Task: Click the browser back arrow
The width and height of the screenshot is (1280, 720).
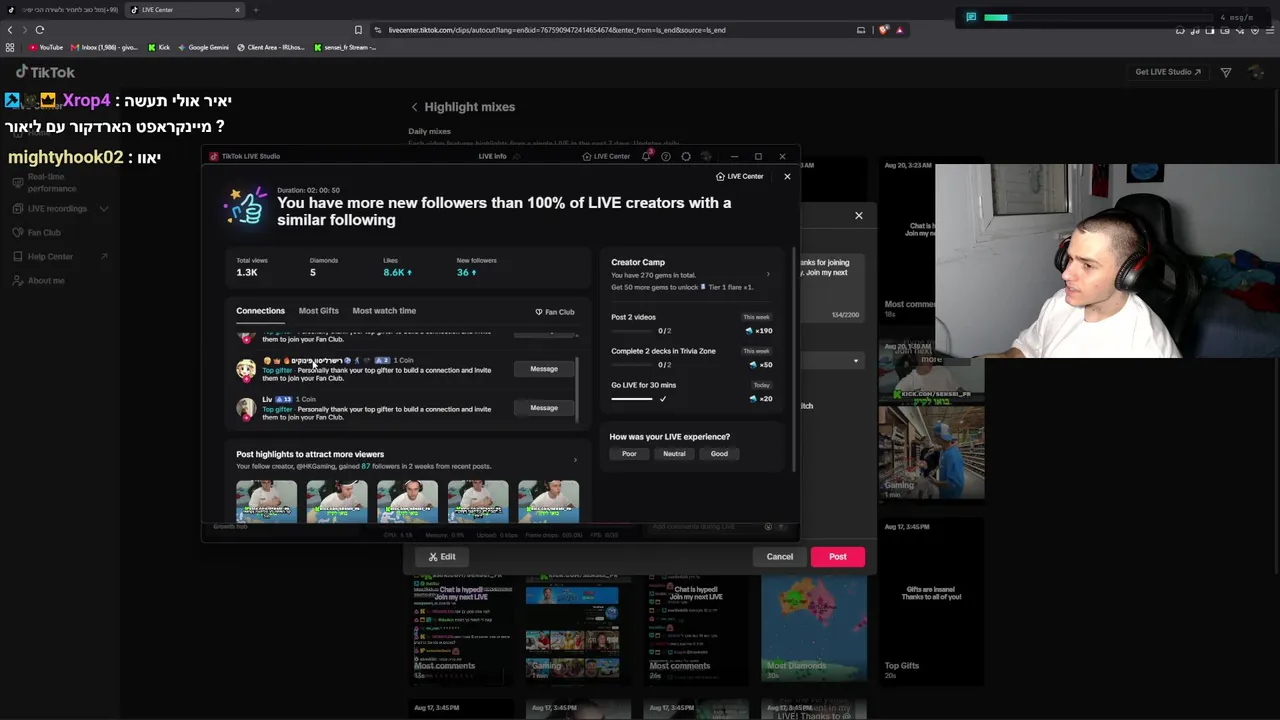Action: pos(11,30)
